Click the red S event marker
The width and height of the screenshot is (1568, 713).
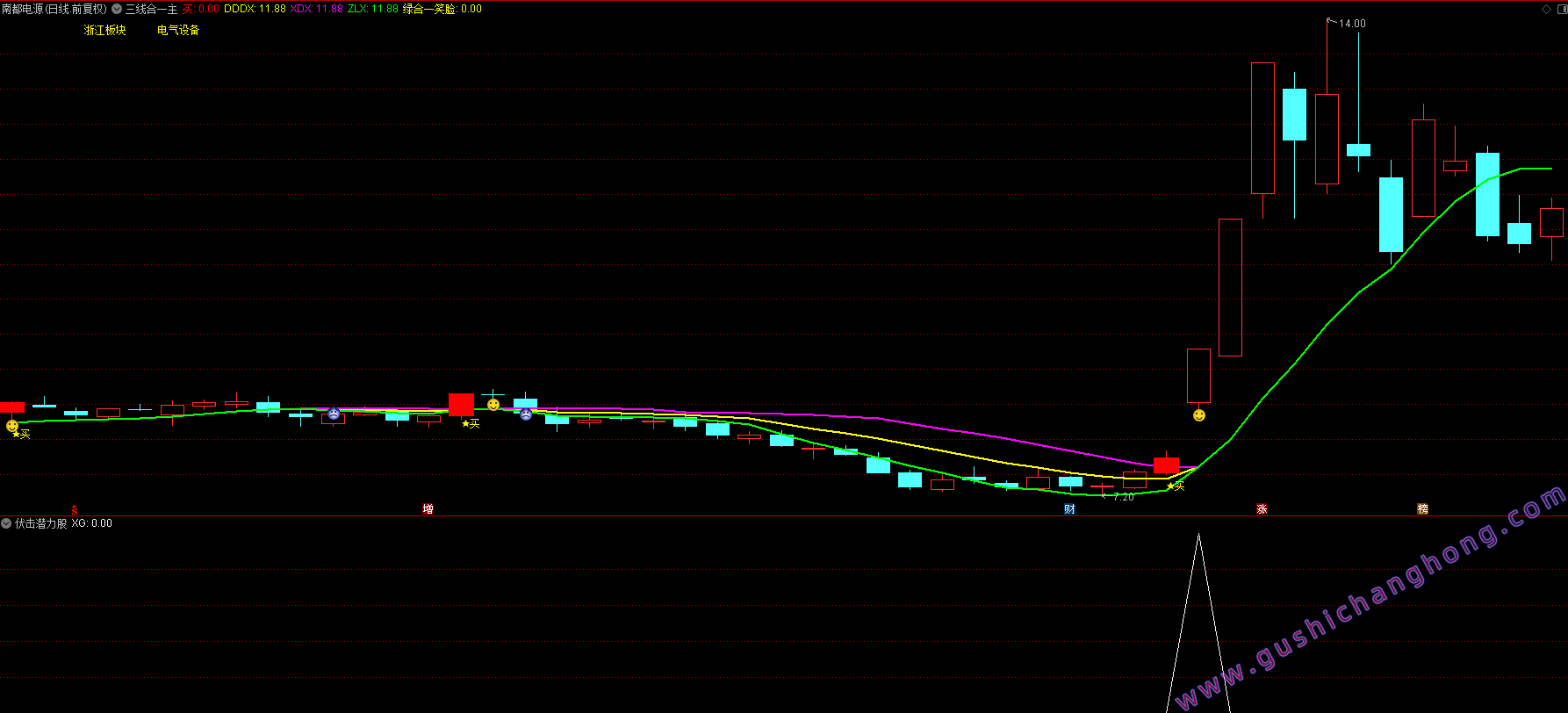75,509
